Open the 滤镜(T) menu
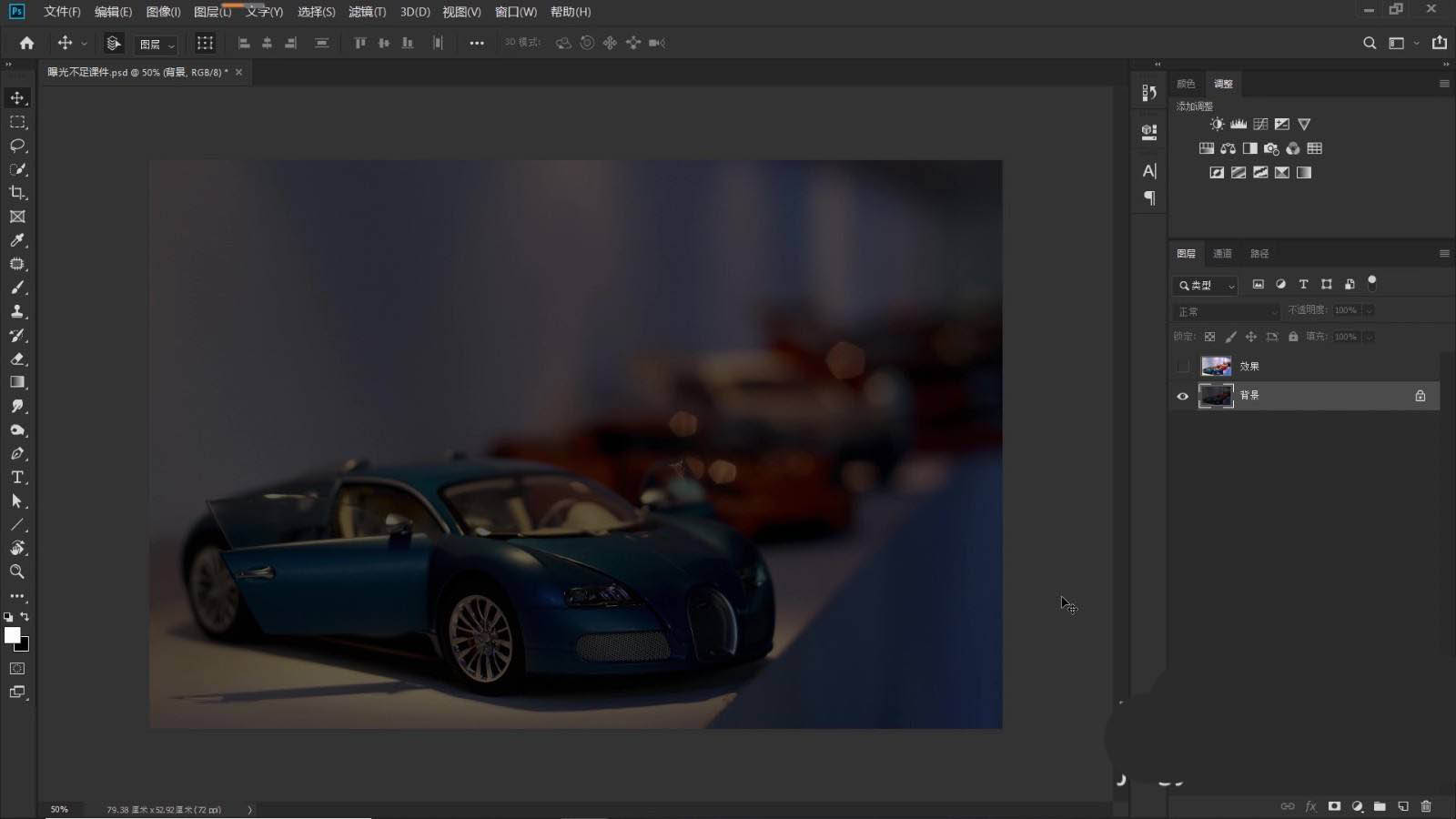 [367, 12]
